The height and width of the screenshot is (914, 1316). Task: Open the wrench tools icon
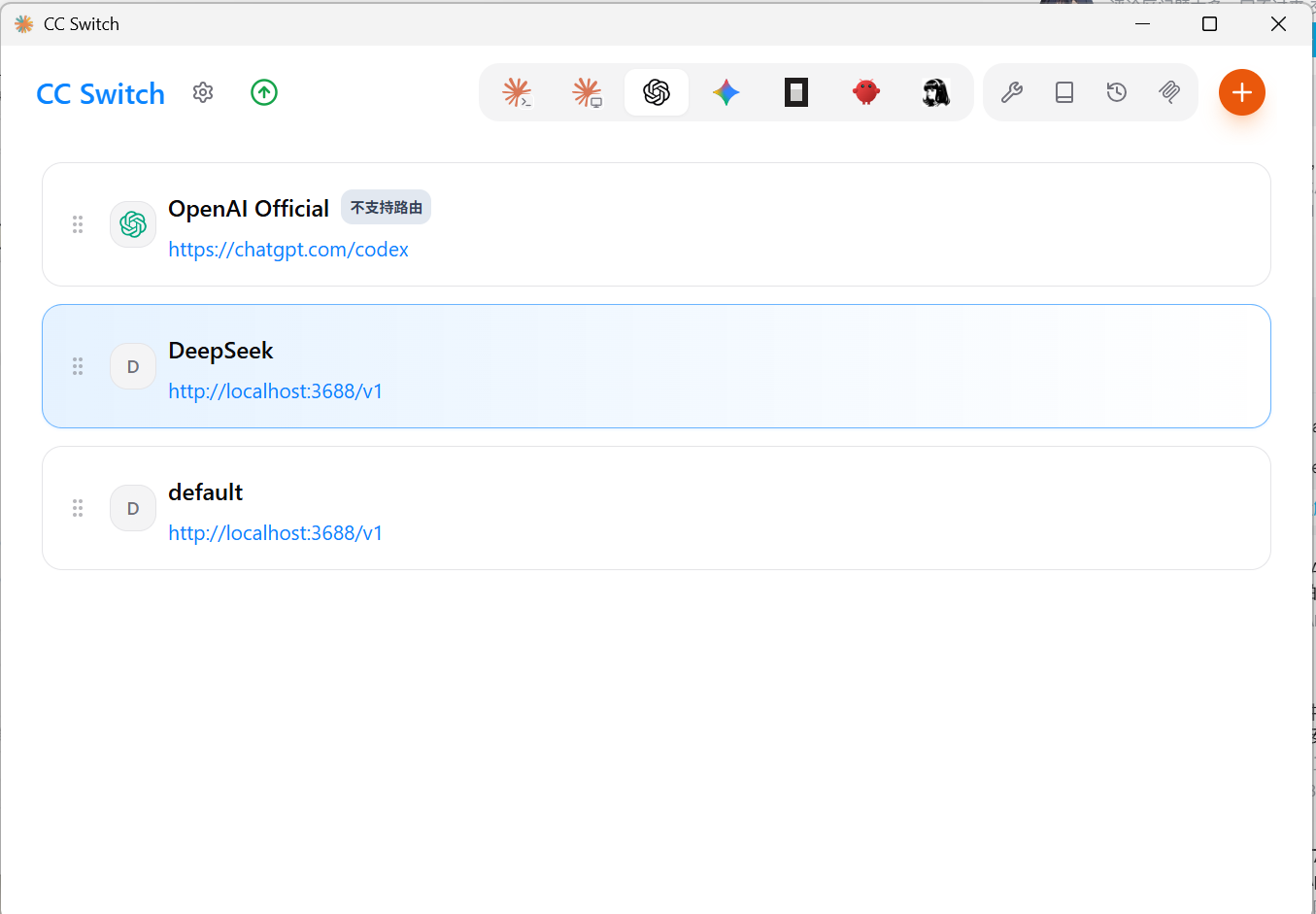(1012, 92)
